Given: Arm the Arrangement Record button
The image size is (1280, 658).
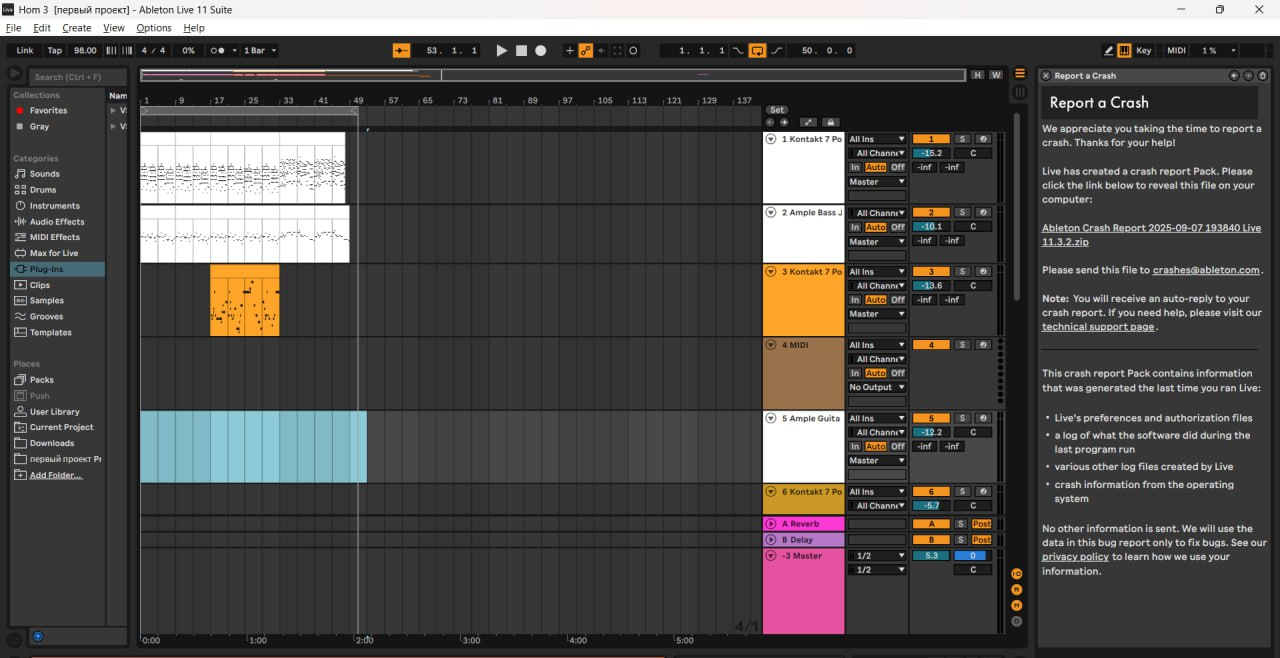Looking at the screenshot, I should point(540,50).
